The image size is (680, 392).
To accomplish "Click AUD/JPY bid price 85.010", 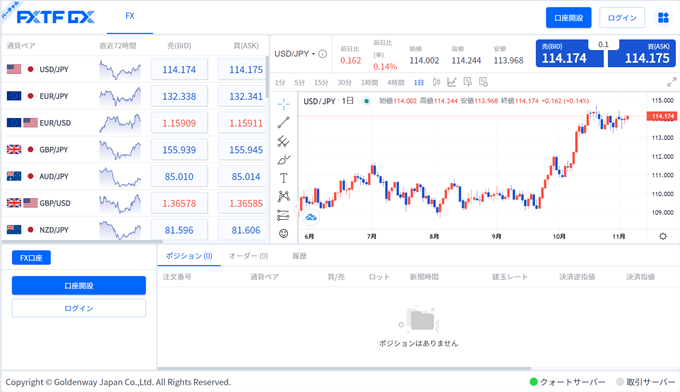I will point(179,177).
